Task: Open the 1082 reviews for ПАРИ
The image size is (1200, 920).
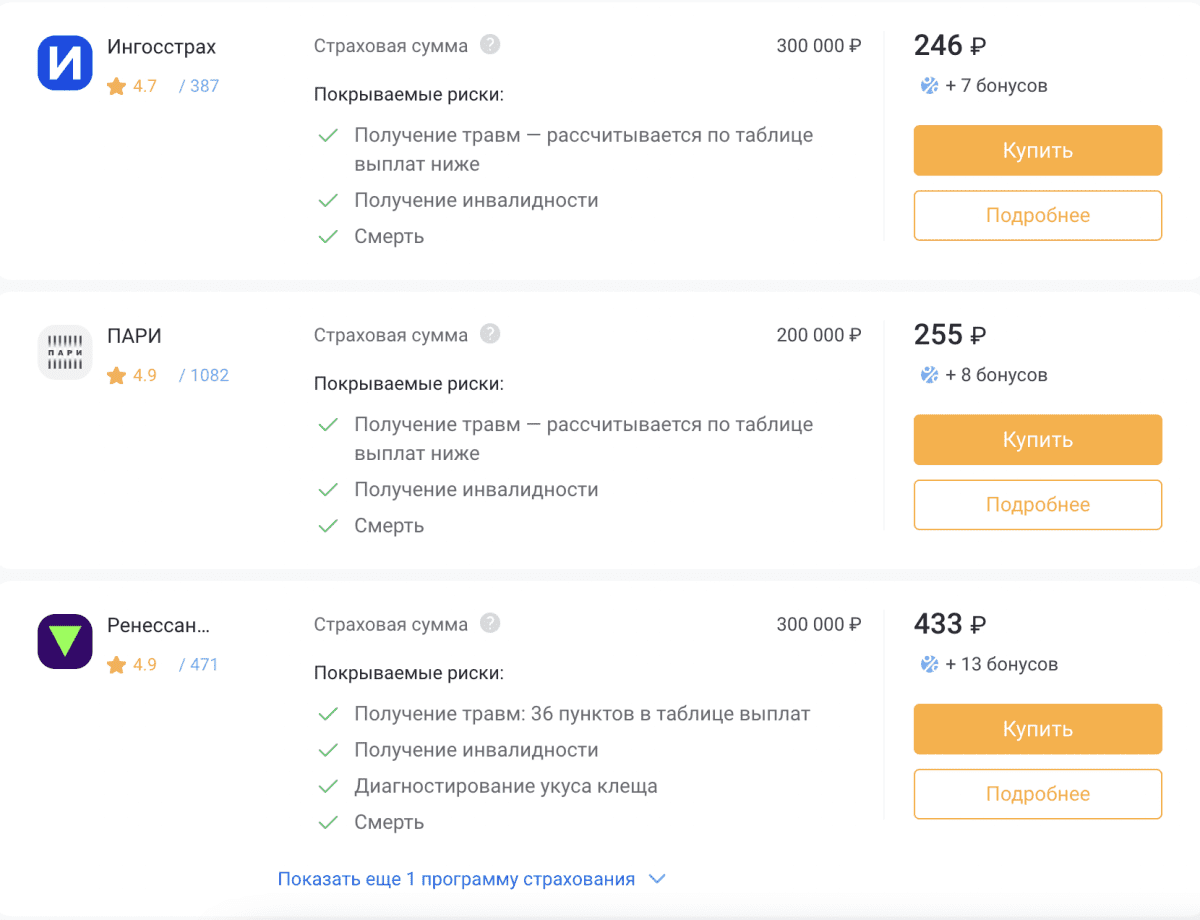Action: pos(204,376)
